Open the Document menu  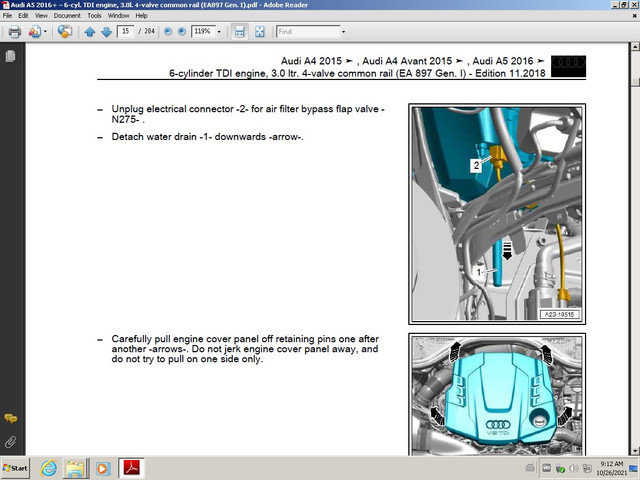point(67,16)
